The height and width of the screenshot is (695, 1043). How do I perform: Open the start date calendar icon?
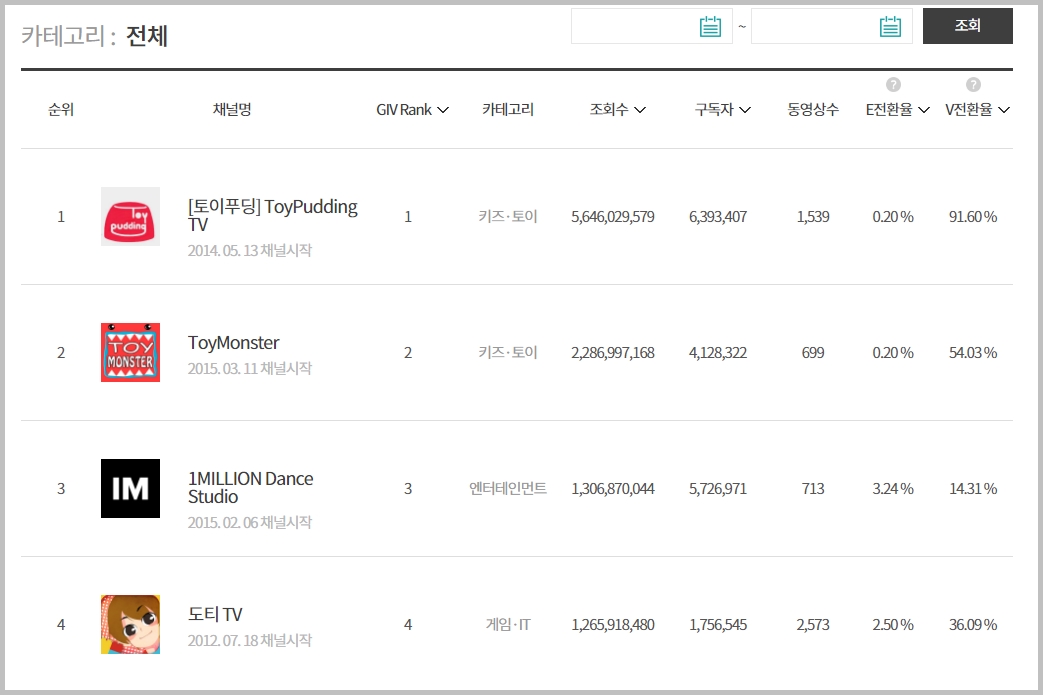[710, 27]
